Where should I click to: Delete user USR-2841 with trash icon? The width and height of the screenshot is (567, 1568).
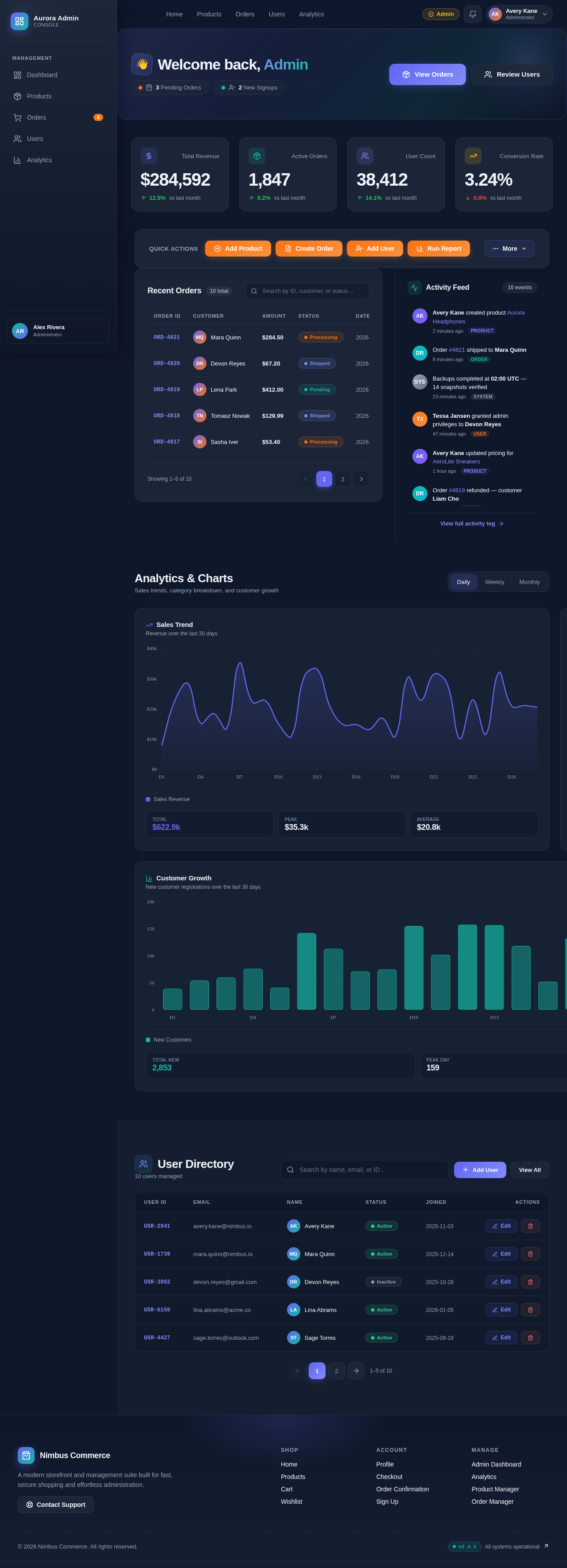point(530,1226)
